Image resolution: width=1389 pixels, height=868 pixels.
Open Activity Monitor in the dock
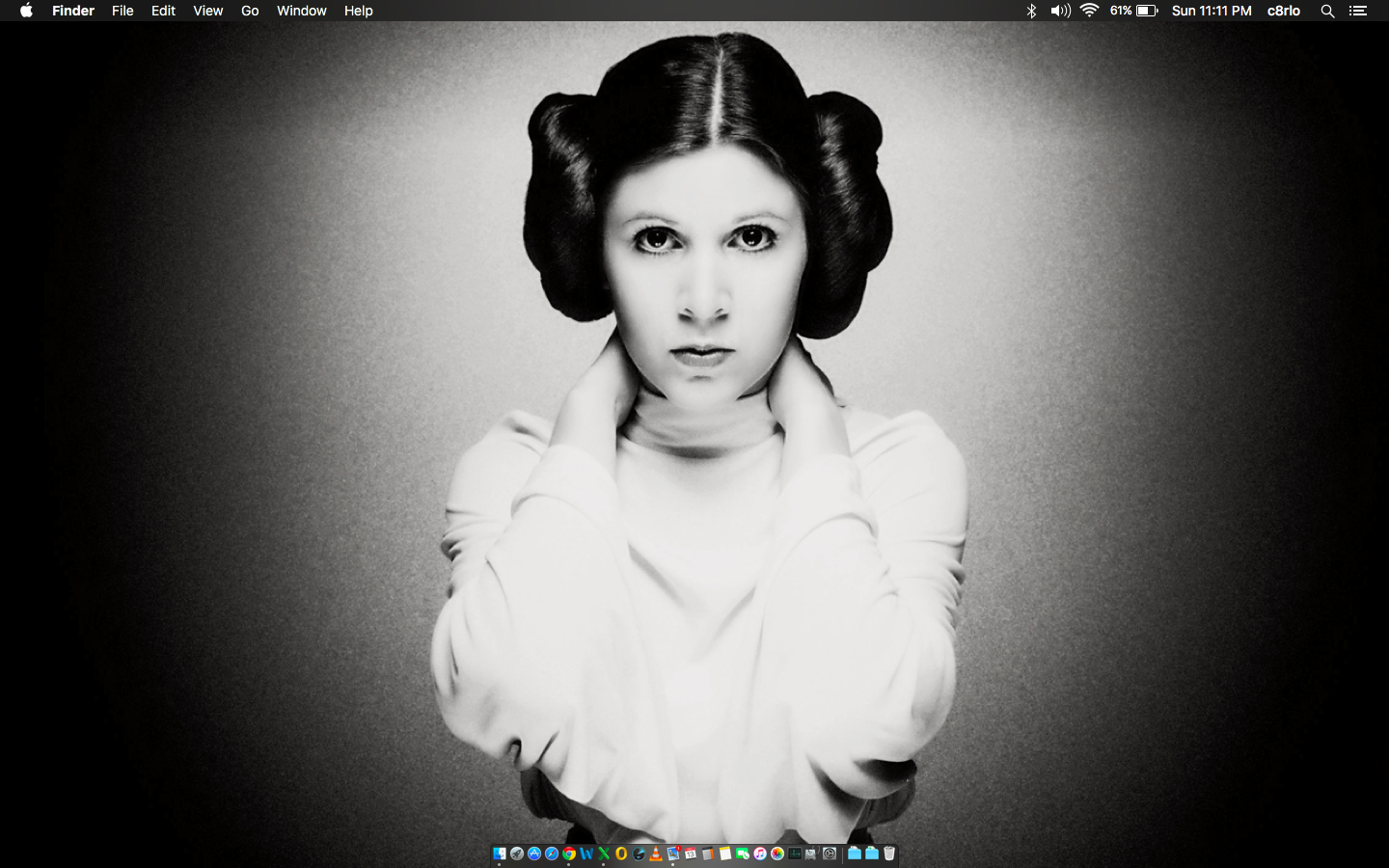click(795, 854)
